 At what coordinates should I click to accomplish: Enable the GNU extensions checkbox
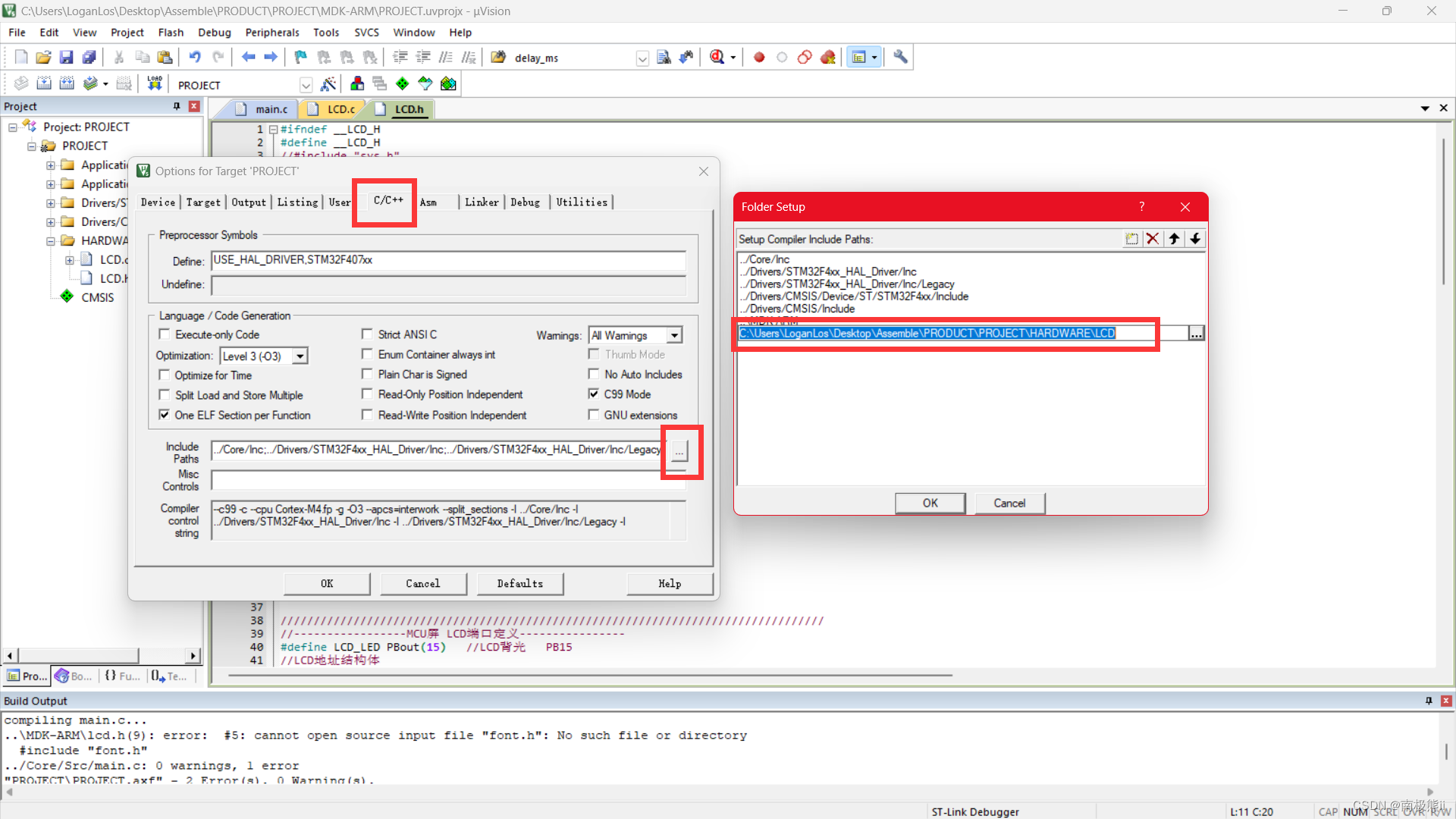(594, 416)
